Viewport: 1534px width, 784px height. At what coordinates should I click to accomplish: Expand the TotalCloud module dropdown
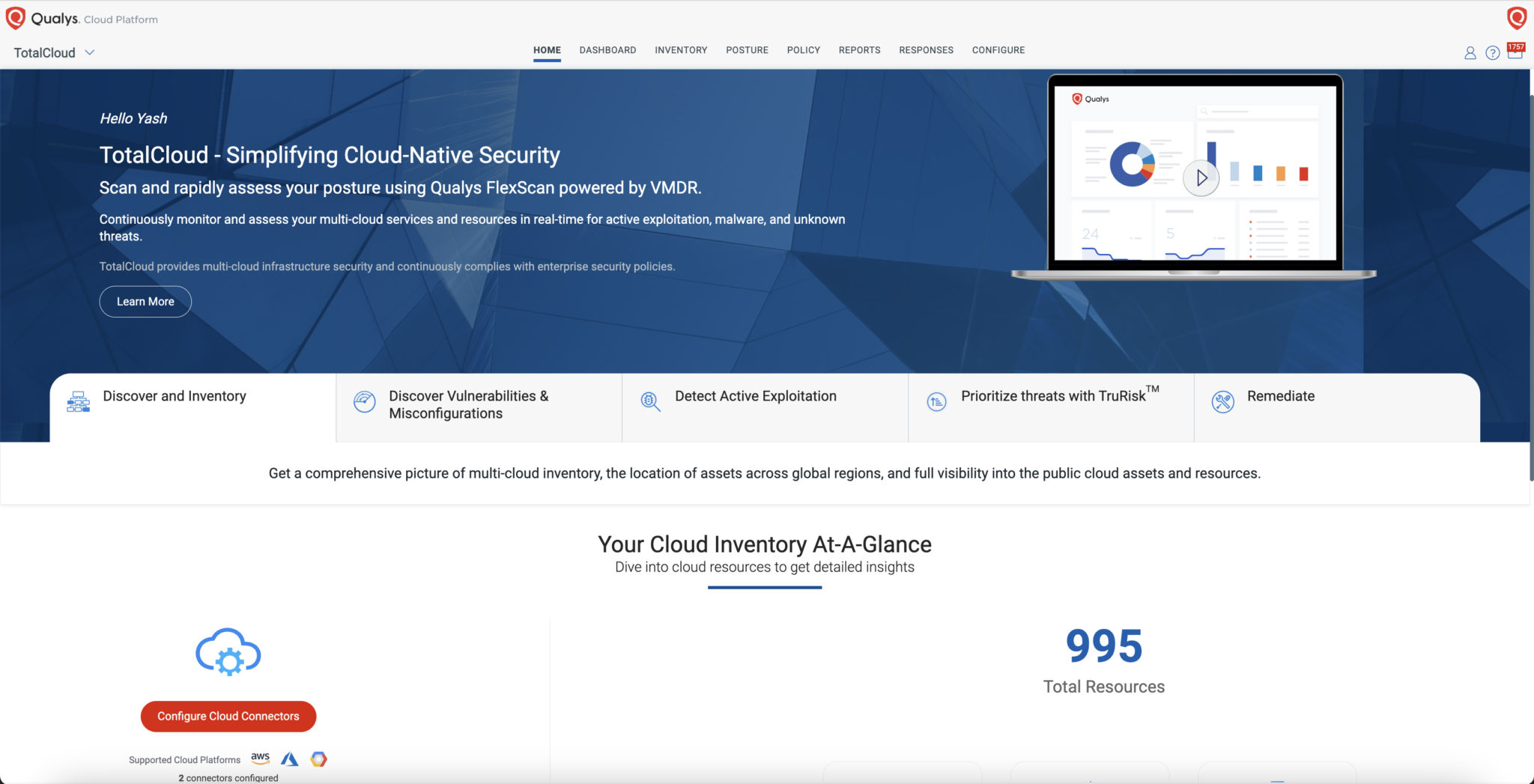click(89, 52)
